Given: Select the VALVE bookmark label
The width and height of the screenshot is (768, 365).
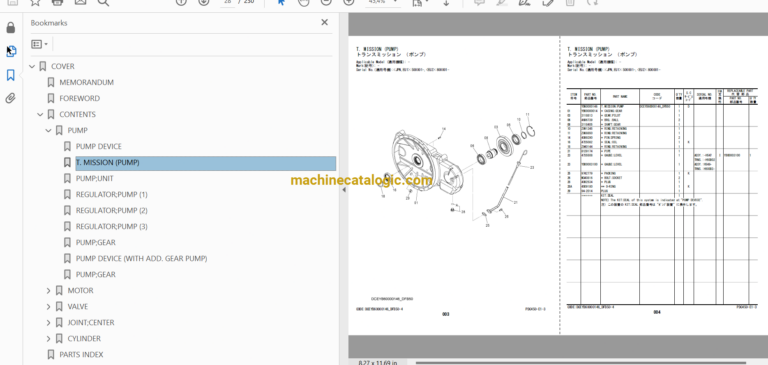Looking at the screenshot, I should pos(77,307).
